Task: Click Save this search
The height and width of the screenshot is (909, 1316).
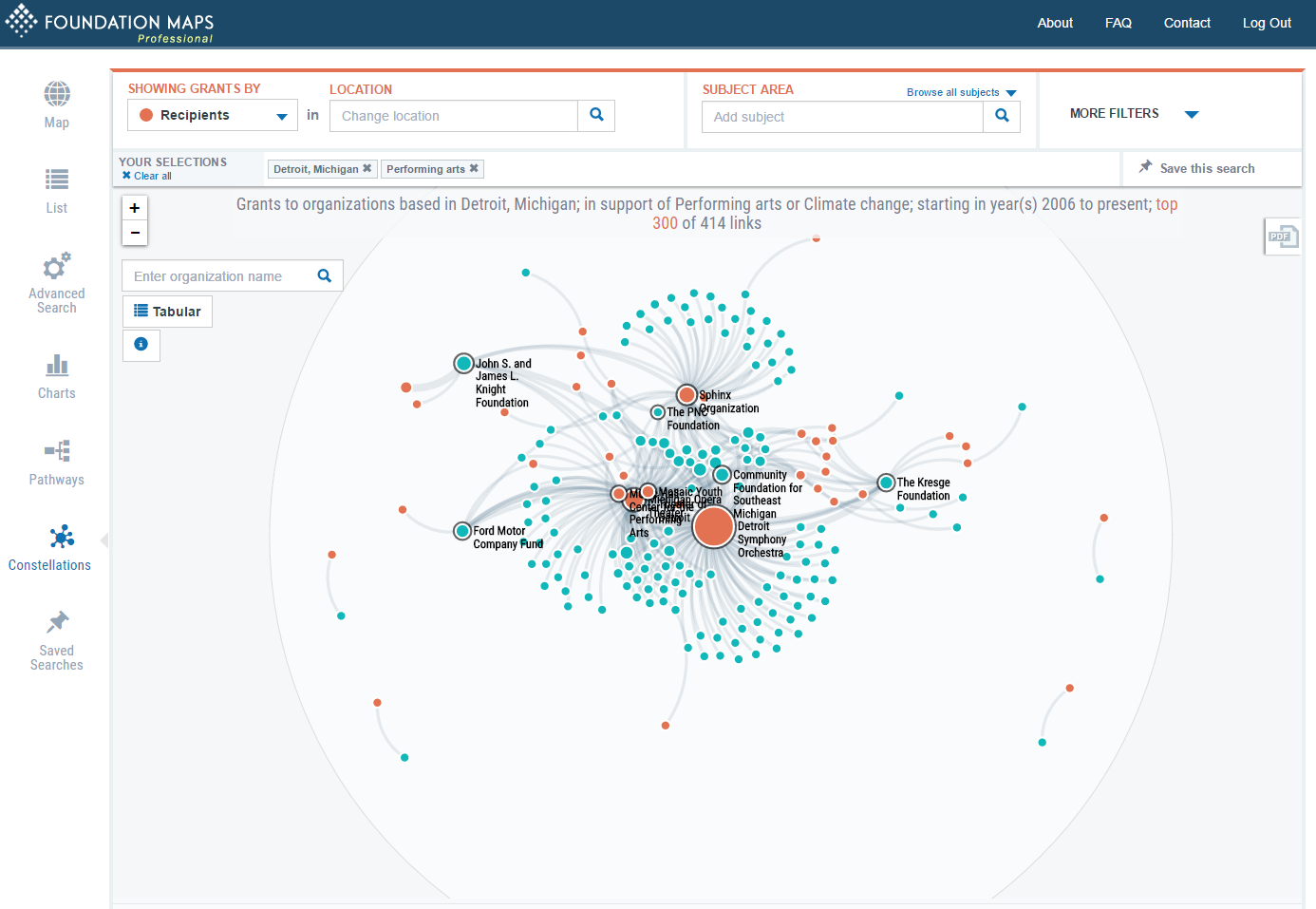Action: [1197, 168]
